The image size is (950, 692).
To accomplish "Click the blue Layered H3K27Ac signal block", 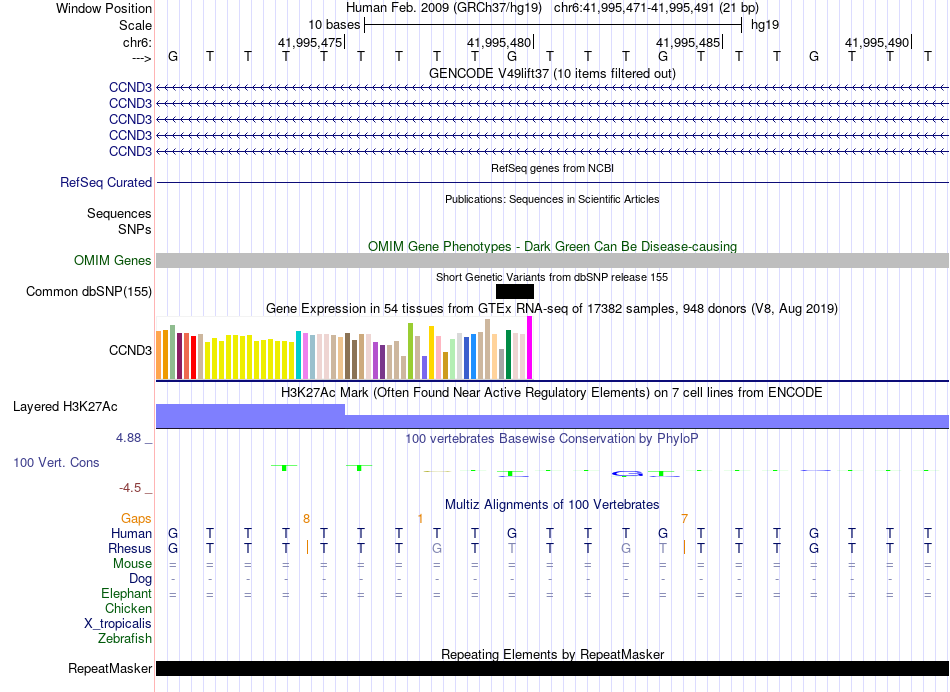I will [552, 416].
